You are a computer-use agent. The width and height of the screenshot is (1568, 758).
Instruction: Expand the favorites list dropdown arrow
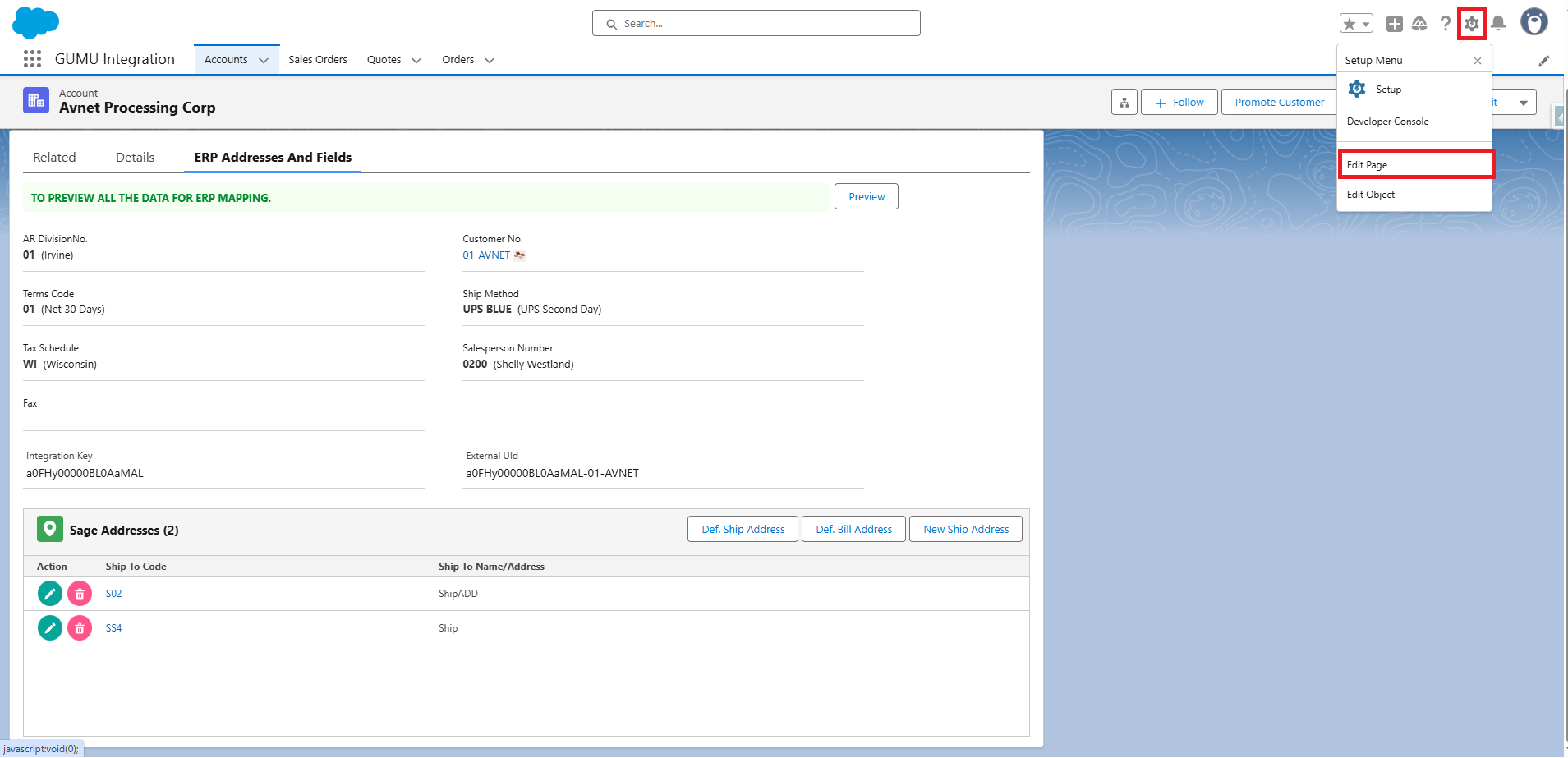click(1366, 24)
